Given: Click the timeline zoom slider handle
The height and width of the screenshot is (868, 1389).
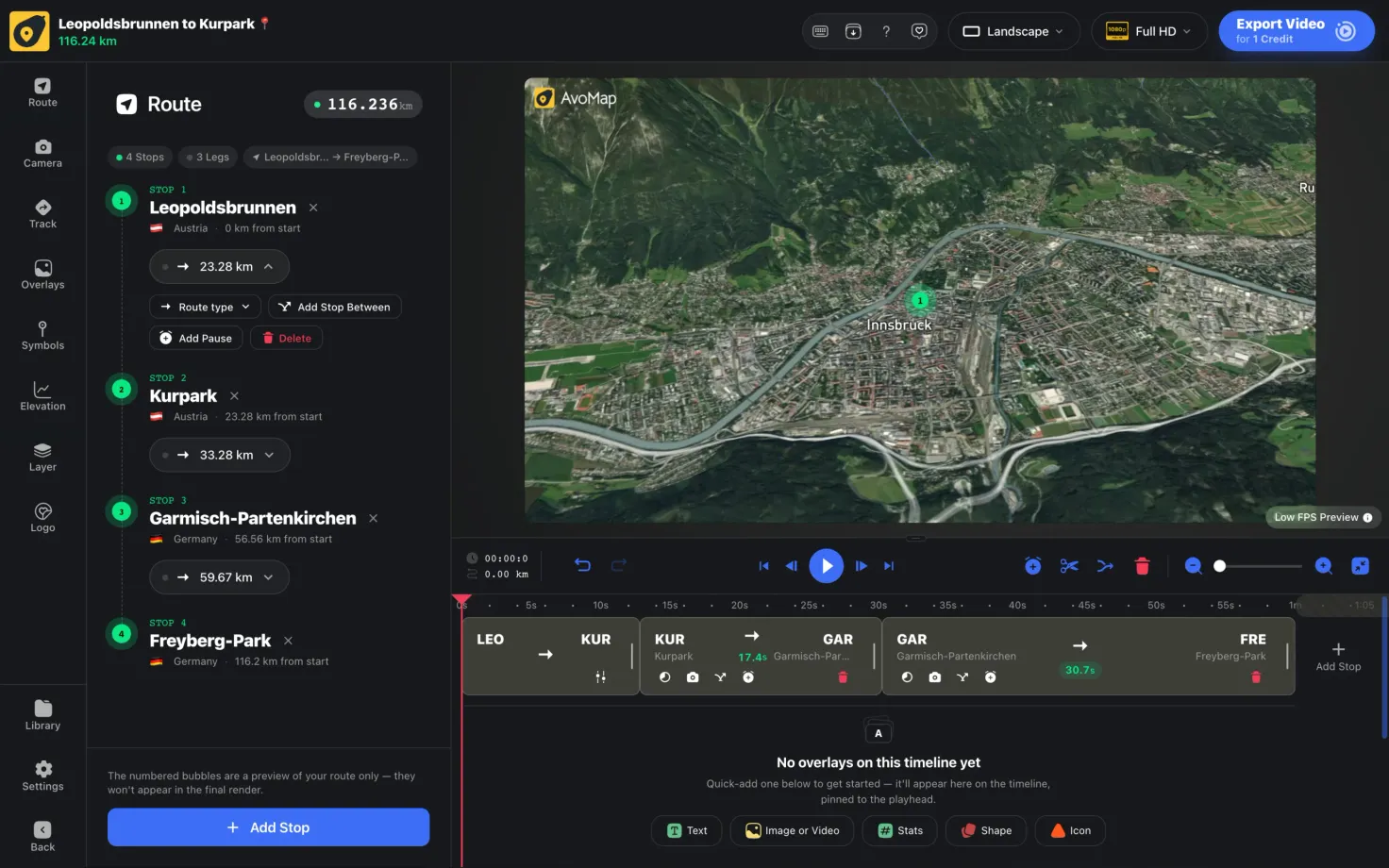Looking at the screenshot, I should pyautogui.click(x=1219, y=566).
